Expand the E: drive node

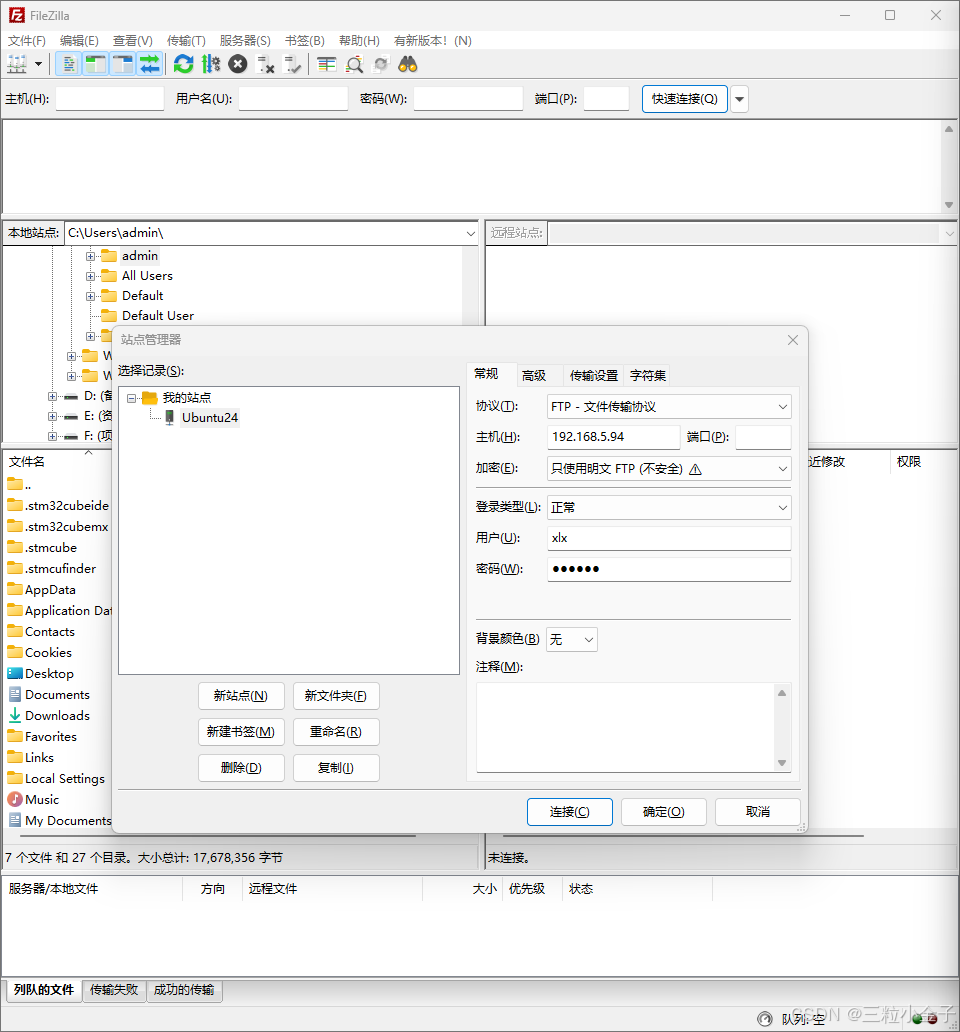pyautogui.click(x=52, y=416)
